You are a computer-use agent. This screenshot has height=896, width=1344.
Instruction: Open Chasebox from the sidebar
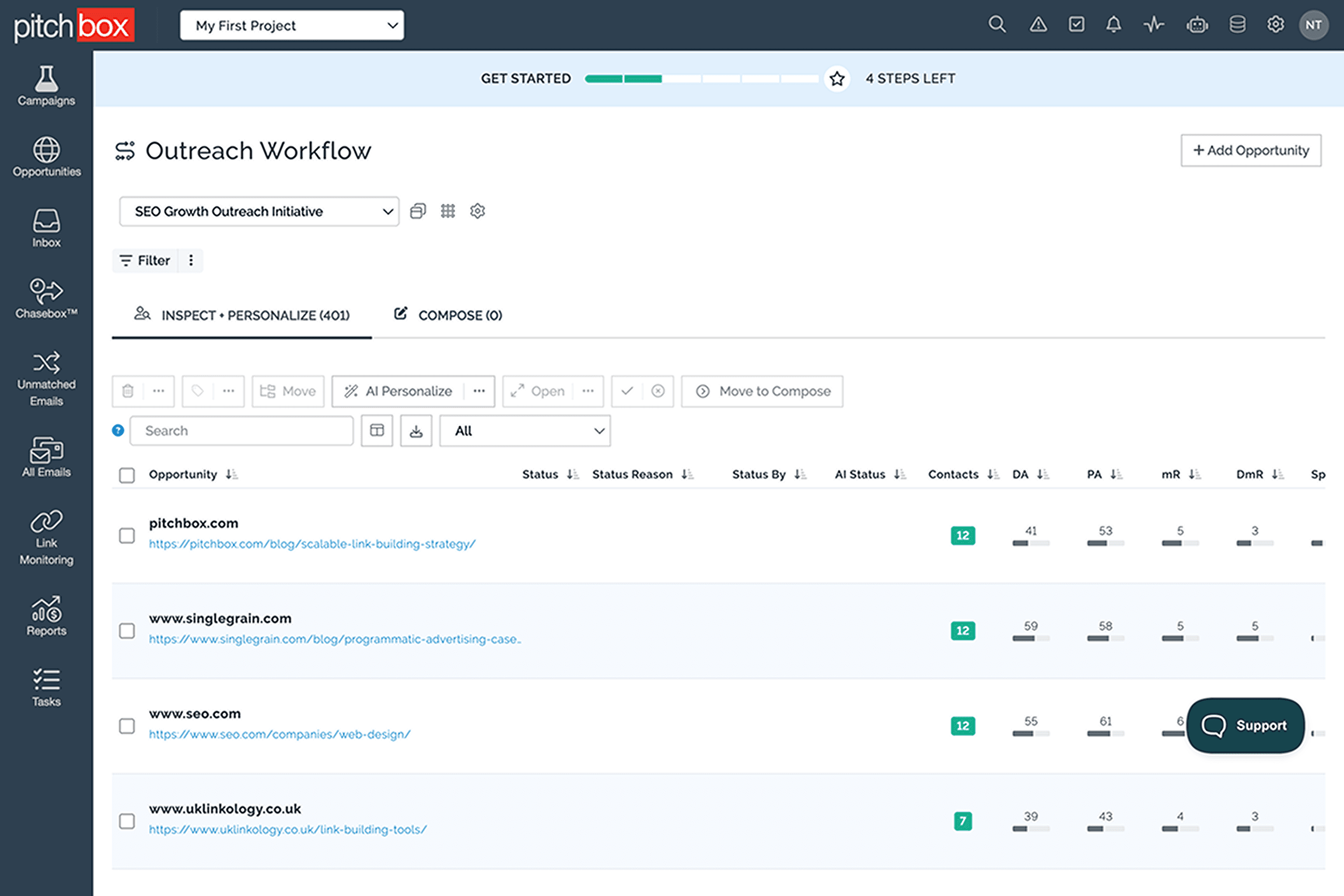click(46, 298)
